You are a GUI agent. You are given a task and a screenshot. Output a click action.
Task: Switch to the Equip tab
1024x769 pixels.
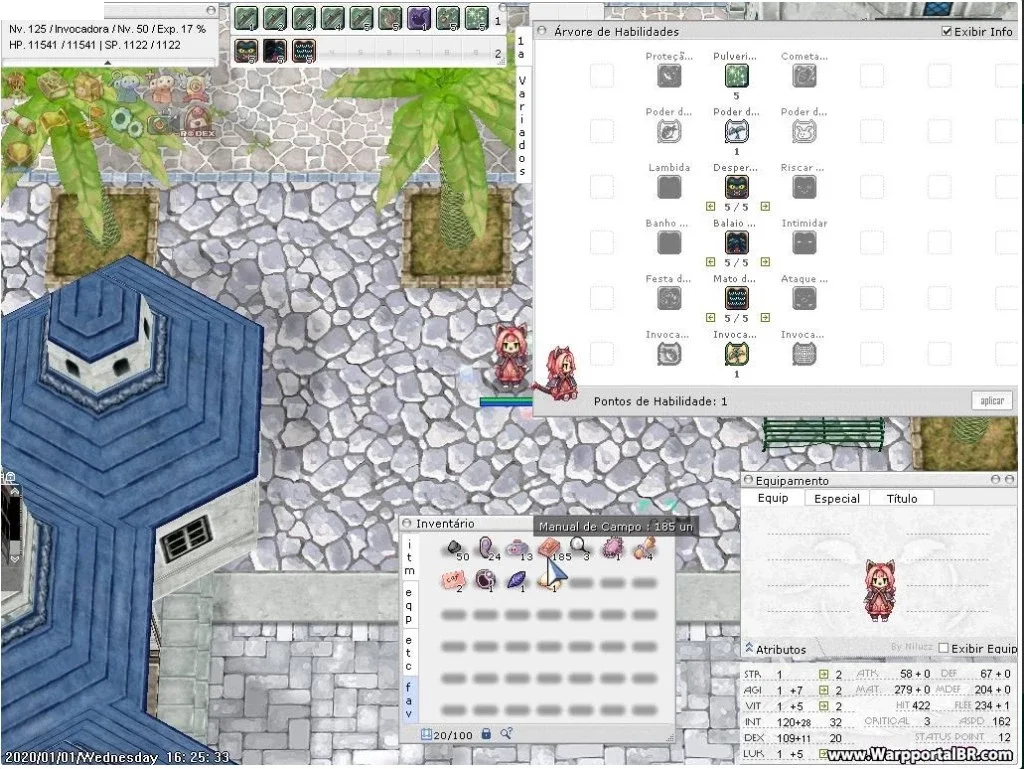[x=773, y=497]
